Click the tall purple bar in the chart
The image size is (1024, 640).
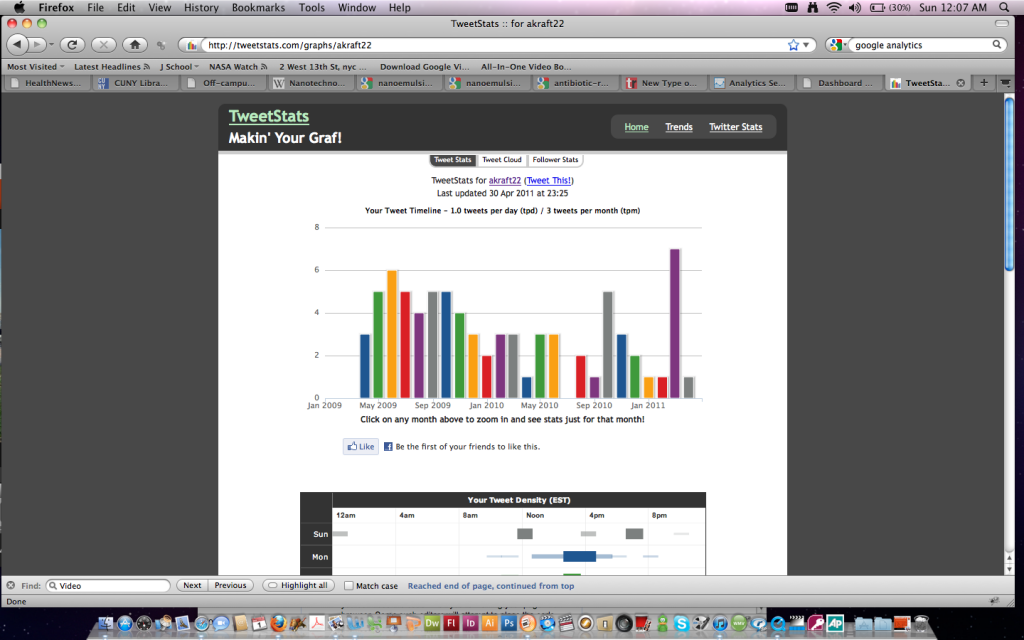(x=675, y=322)
